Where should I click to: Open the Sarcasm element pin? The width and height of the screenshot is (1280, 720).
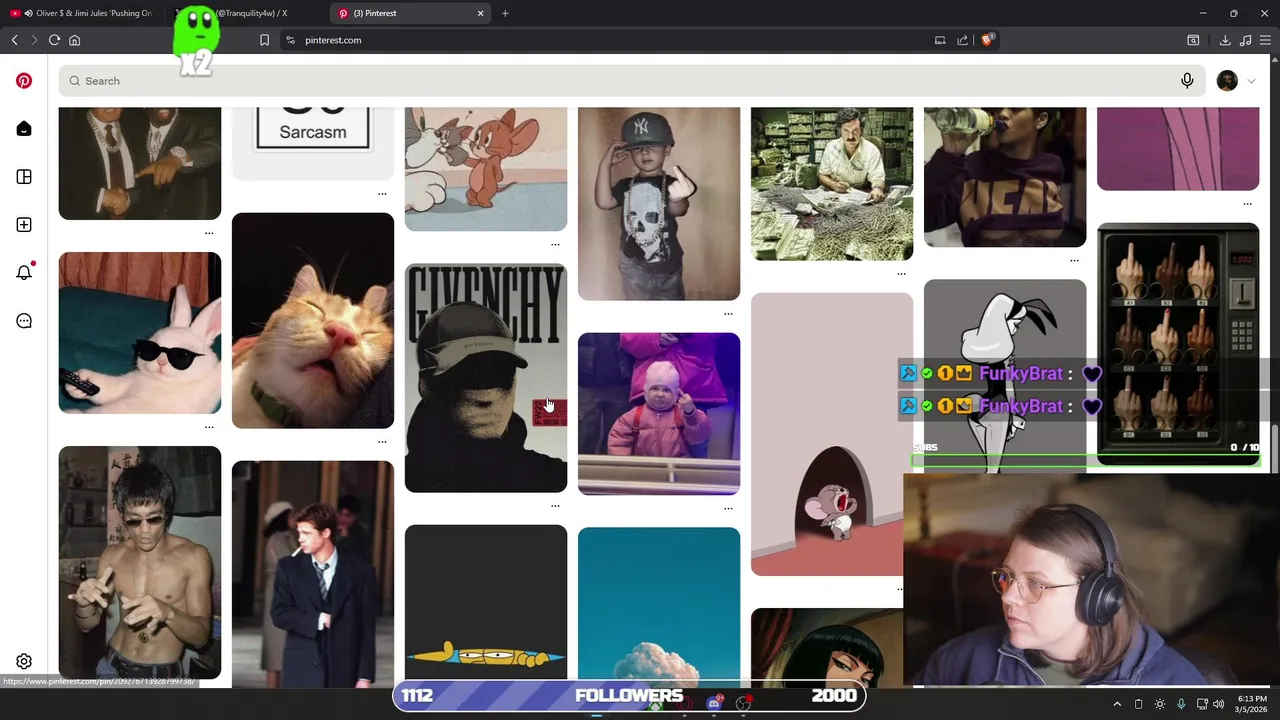(313, 142)
